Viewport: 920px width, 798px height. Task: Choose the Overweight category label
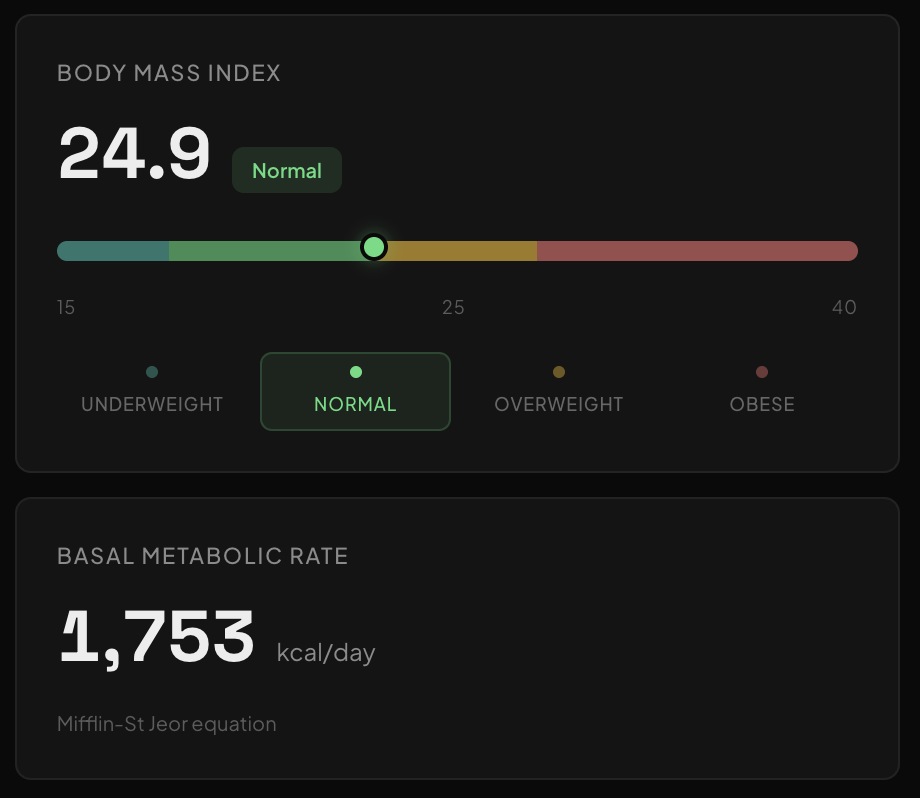[558, 405]
